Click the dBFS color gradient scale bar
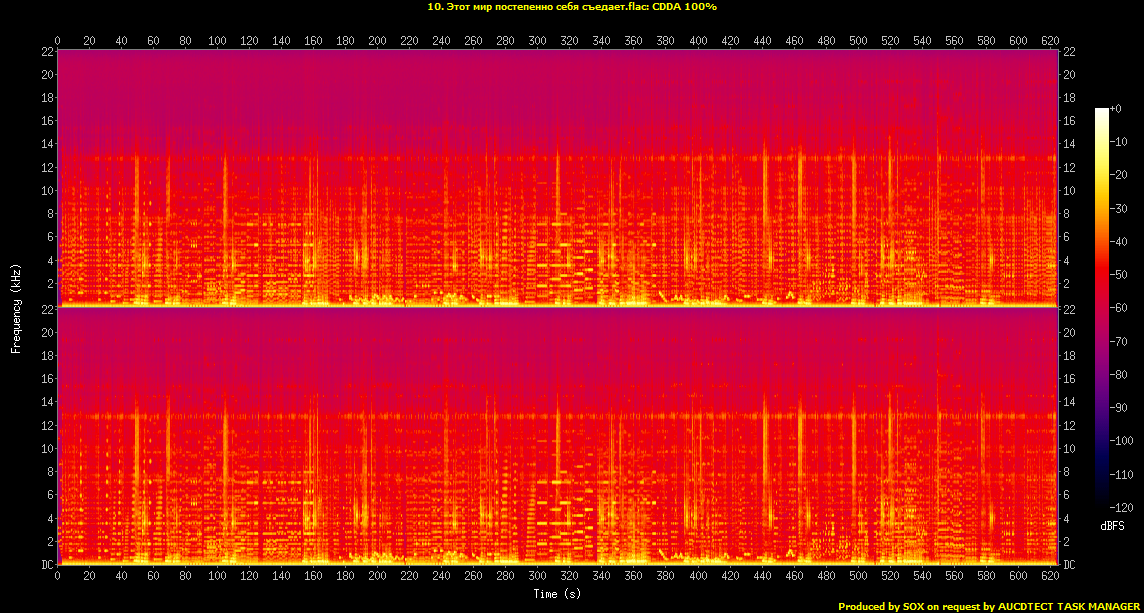Viewport: 1144px width, 613px height. point(1101,307)
